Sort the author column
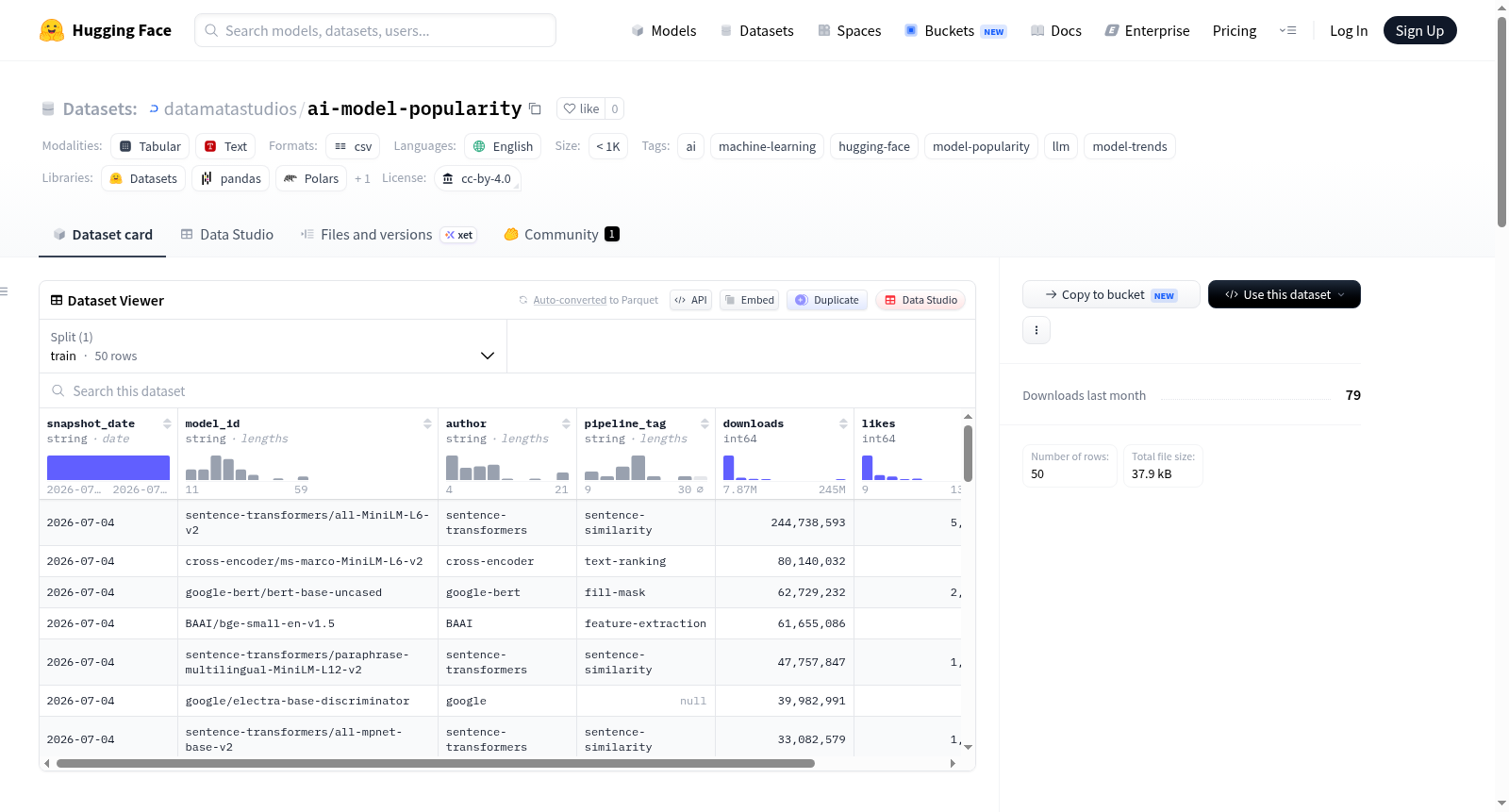This screenshot has height=812, width=1509. point(566,423)
